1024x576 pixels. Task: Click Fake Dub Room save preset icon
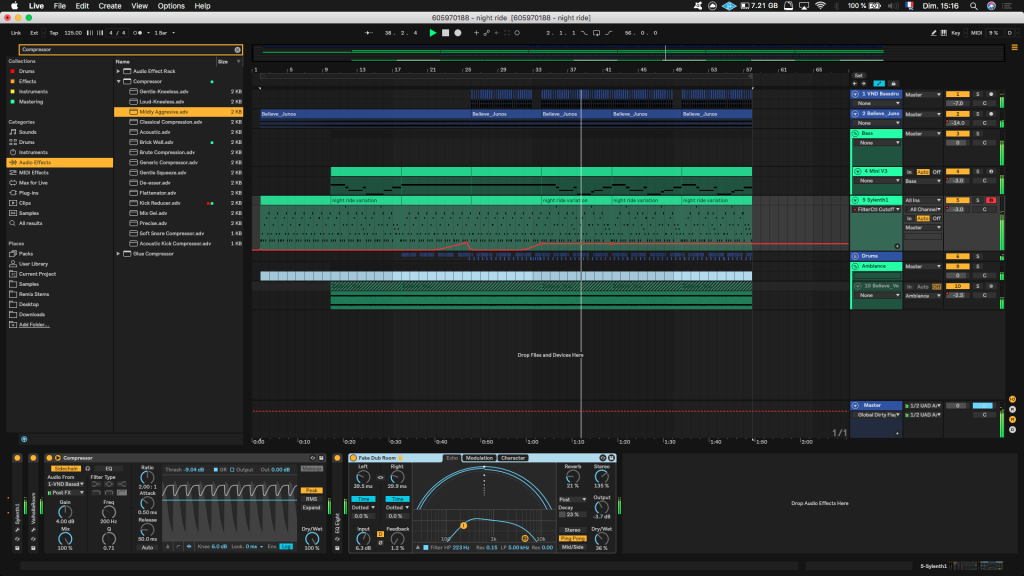(x=611, y=458)
